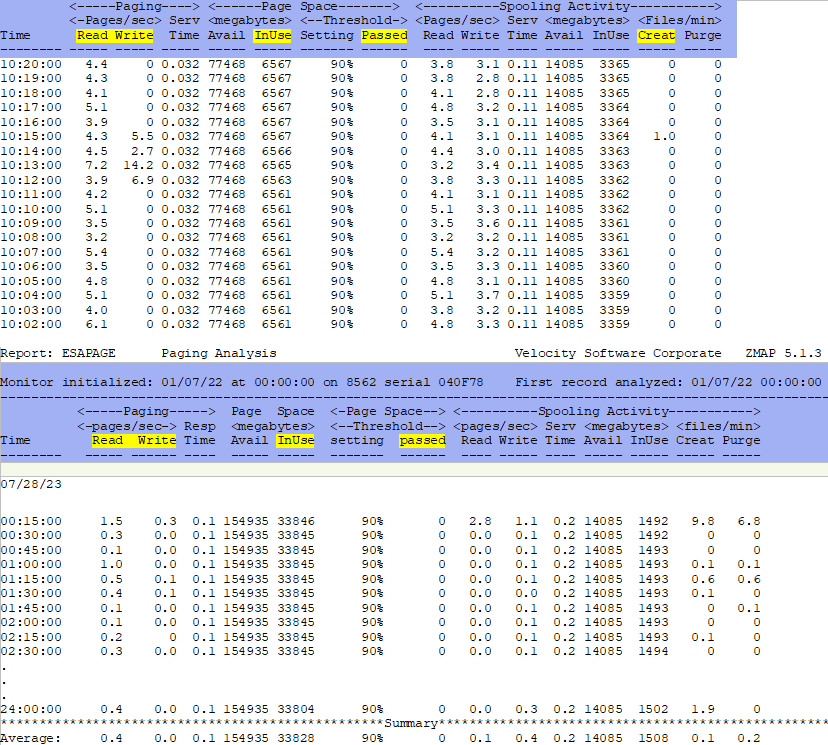Select the highlighted lowercase passed header in bottom table
The height and width of the screenshot is (745, 828).
coord(422,440)
